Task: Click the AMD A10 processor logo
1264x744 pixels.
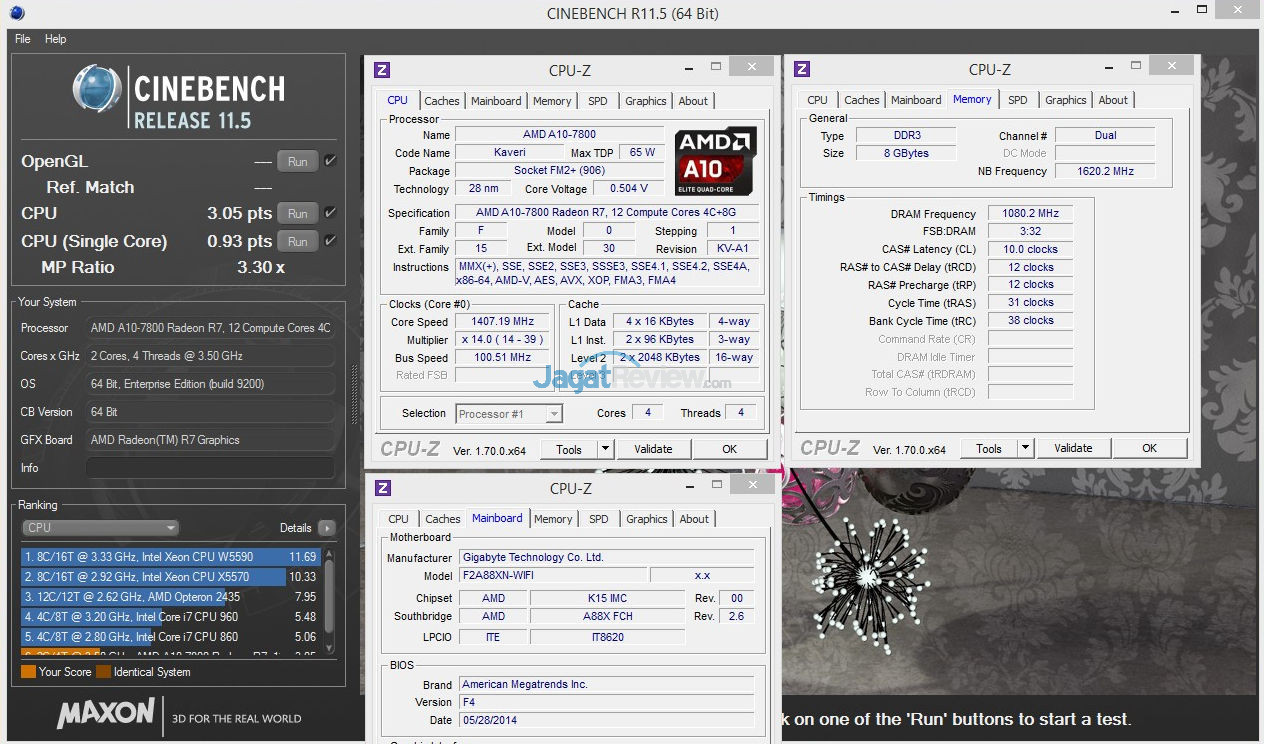Action: [715, 160]
